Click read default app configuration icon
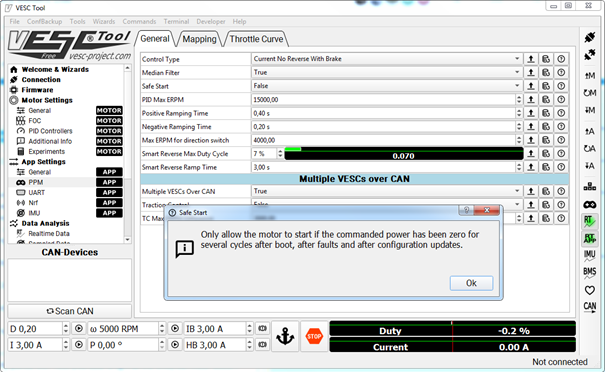605x372 pixels. [590, 149]
